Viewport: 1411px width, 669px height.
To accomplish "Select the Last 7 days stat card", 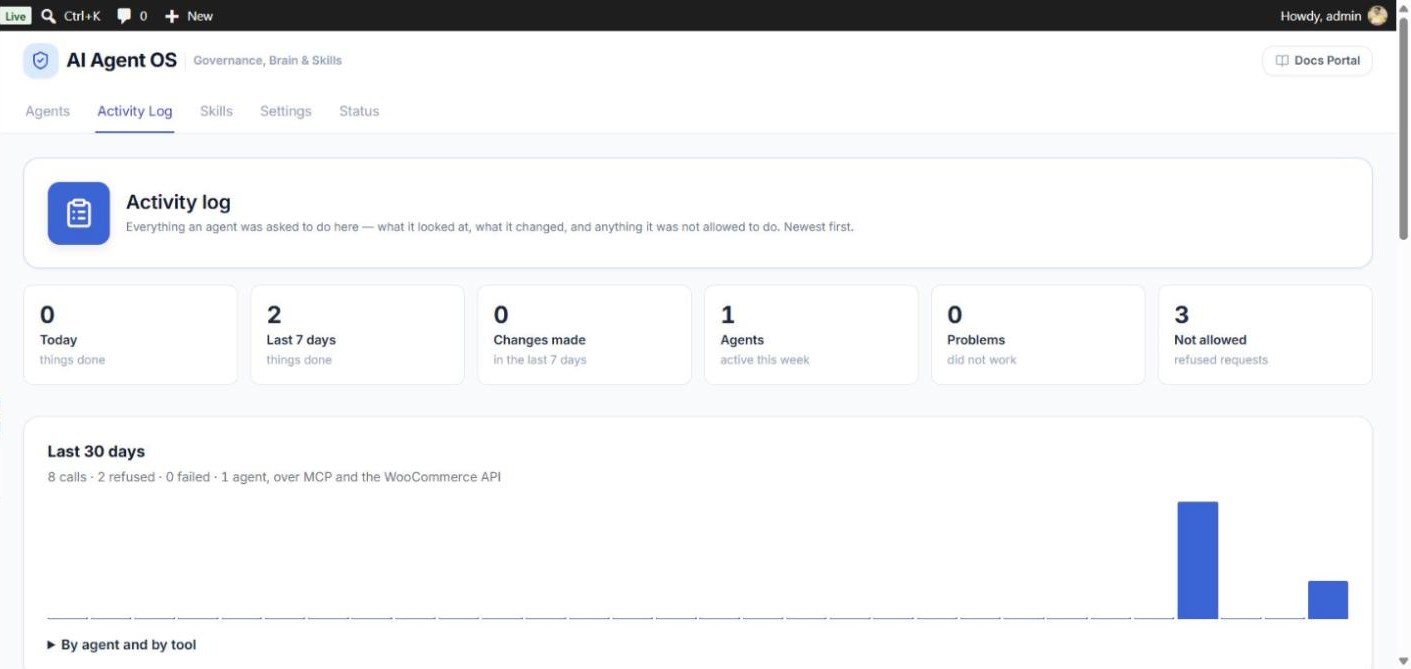I will coord(358,335).
